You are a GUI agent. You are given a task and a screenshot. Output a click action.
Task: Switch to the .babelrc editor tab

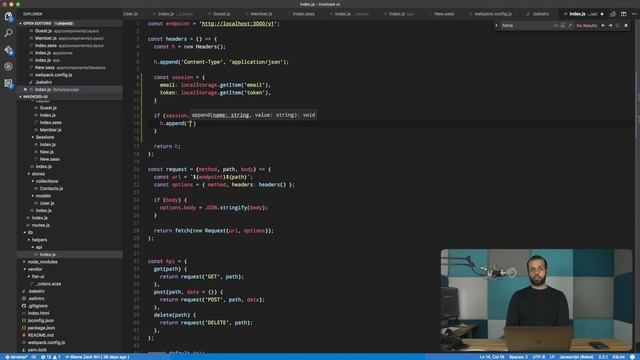coord(540,14)
